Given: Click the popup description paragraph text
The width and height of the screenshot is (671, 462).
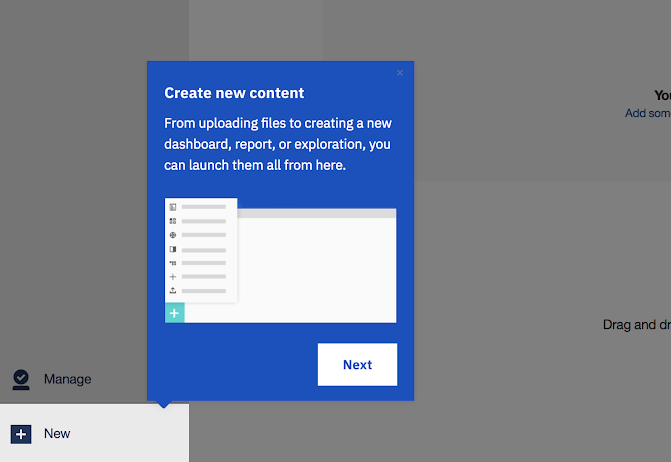Looking at the screenshot, I should click(x=278, y=144).
